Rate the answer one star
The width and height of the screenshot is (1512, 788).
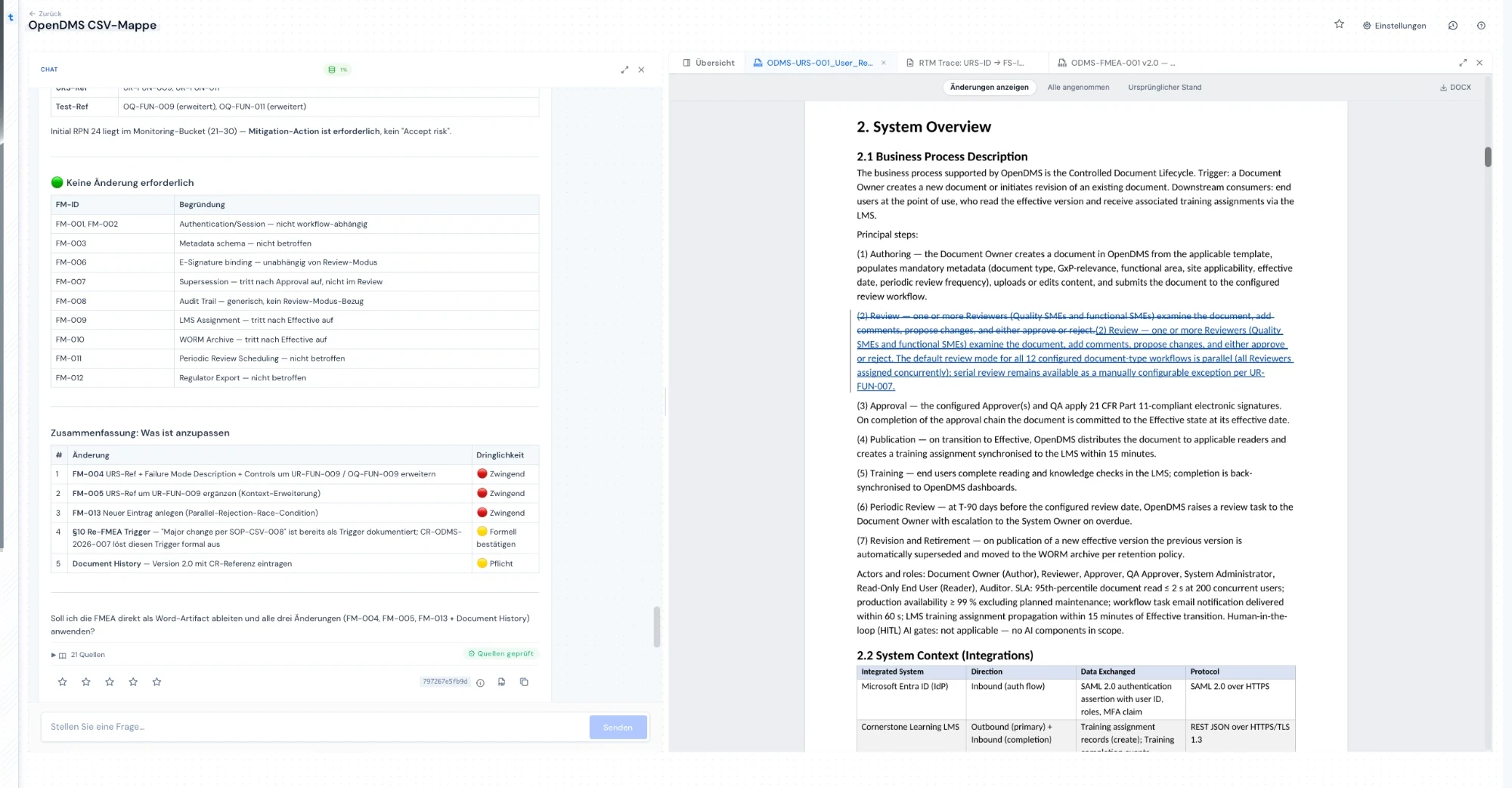point(63,682)
